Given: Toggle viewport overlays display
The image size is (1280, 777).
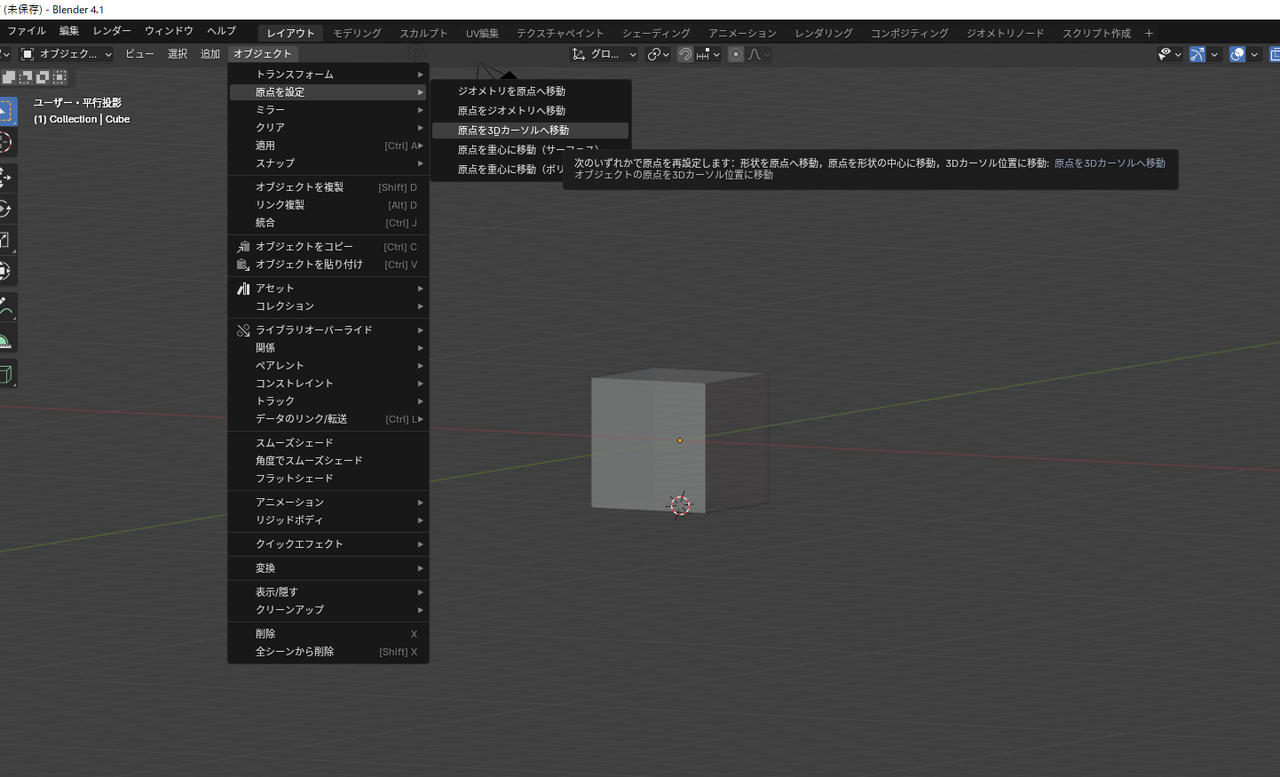Looking at the screenshot, I should (1238, 54).
